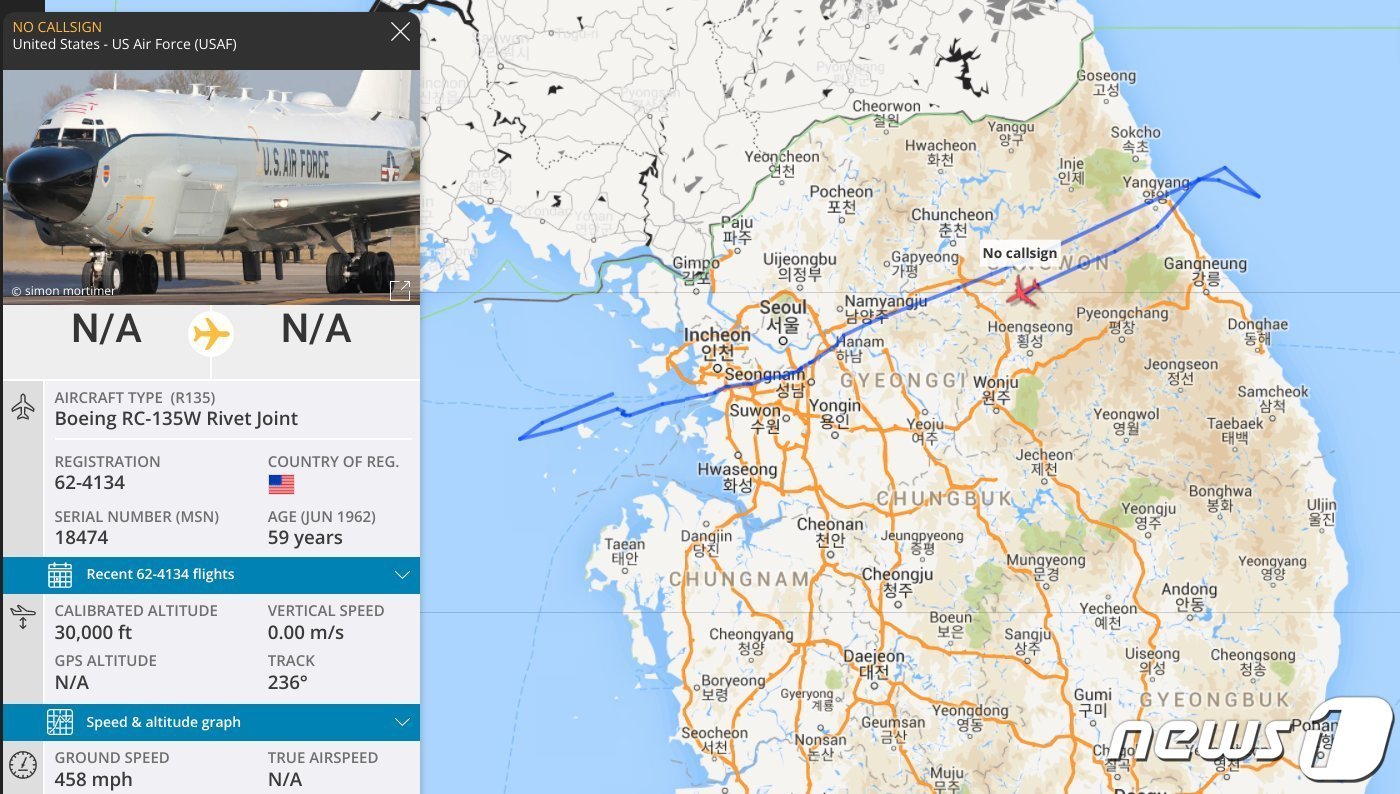Expand the aircraft photo to full size

click(400, 290)
